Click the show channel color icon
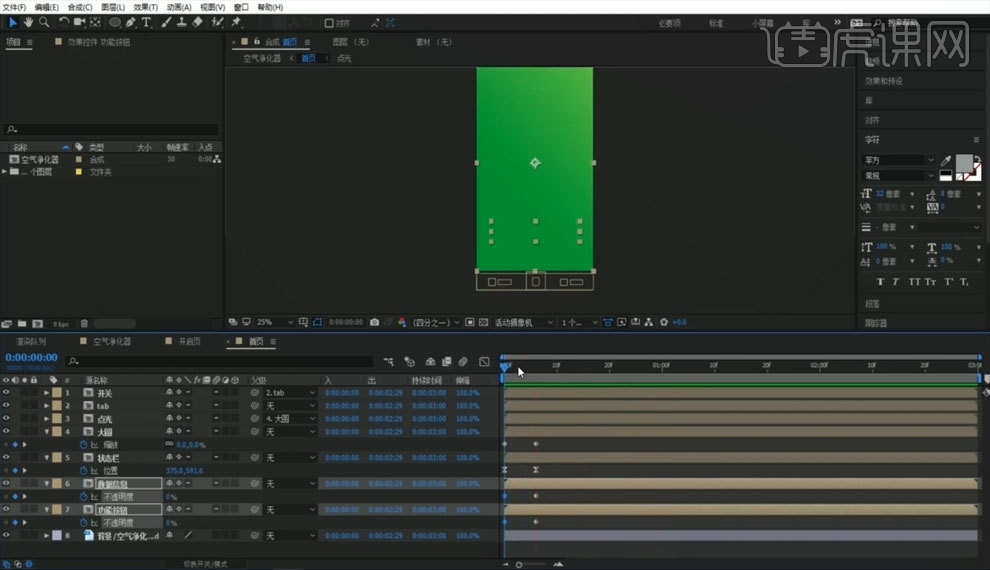990x570 pixels. (x=402, y=322)
